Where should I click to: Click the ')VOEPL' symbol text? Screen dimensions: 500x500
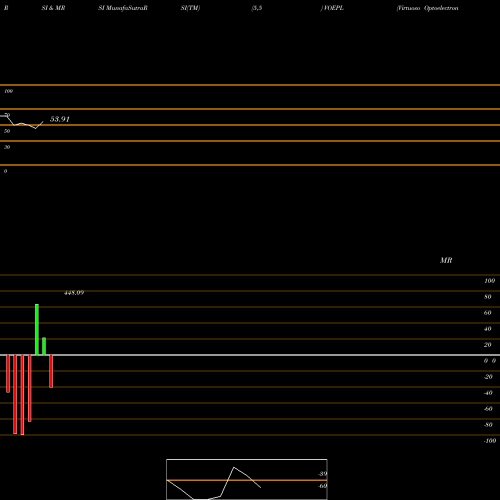pyautogui.click(x=332, y=8)
